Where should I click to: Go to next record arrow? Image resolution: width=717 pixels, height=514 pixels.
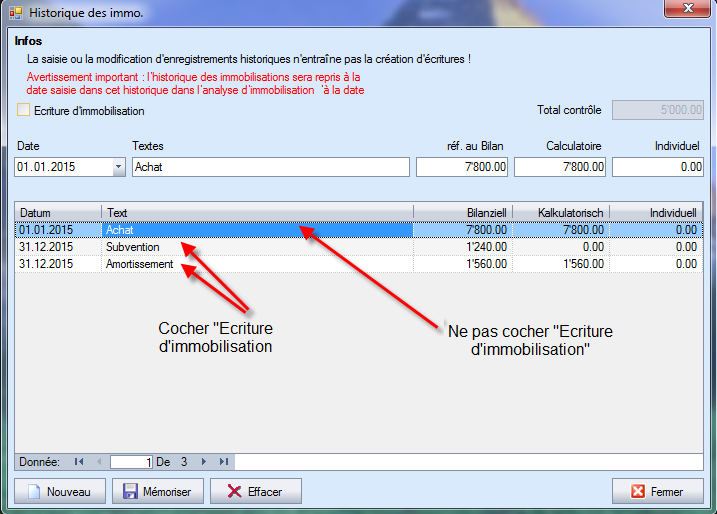point(204,462)
